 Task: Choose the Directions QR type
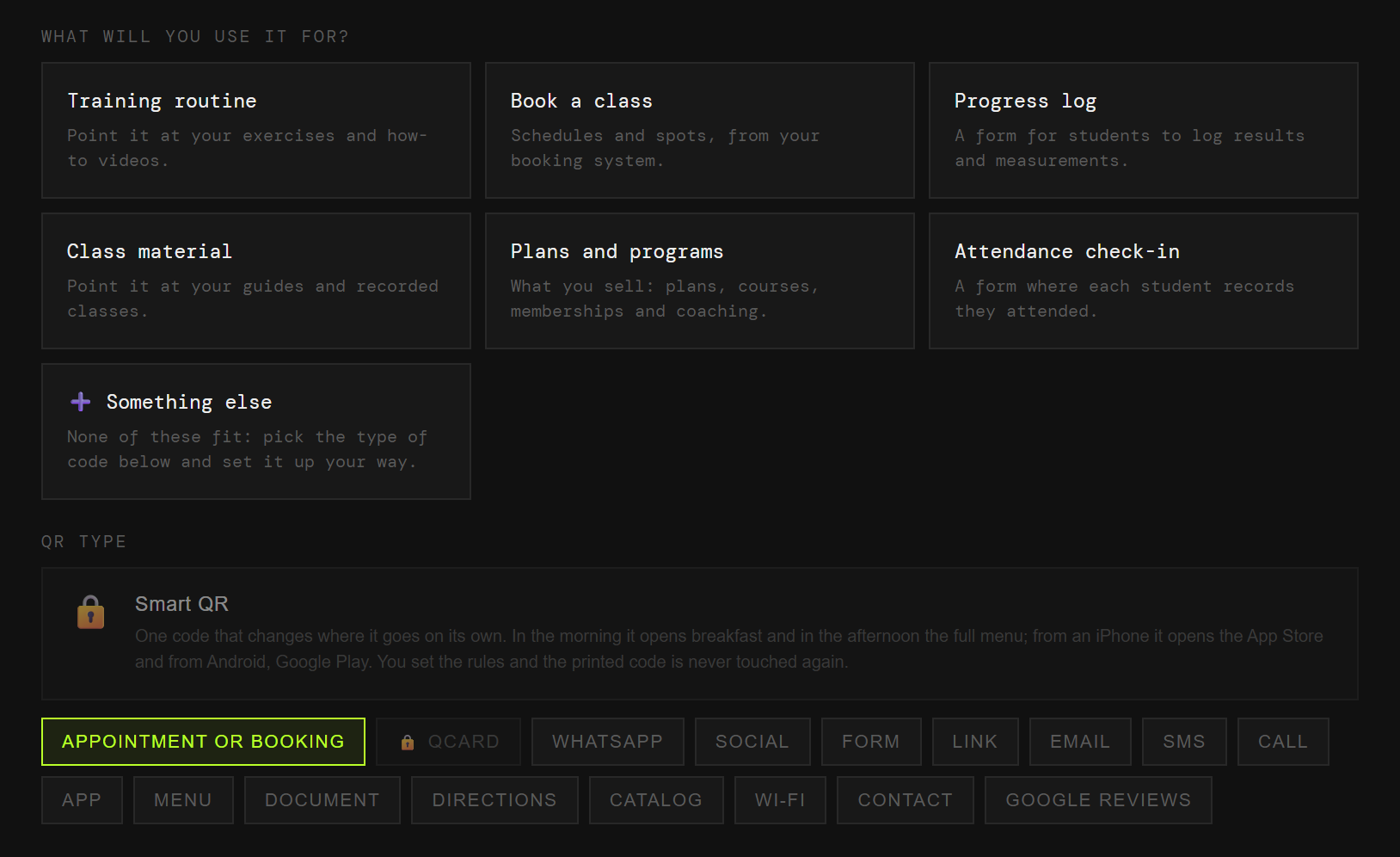pyautogui.click(x=494, y=800)
